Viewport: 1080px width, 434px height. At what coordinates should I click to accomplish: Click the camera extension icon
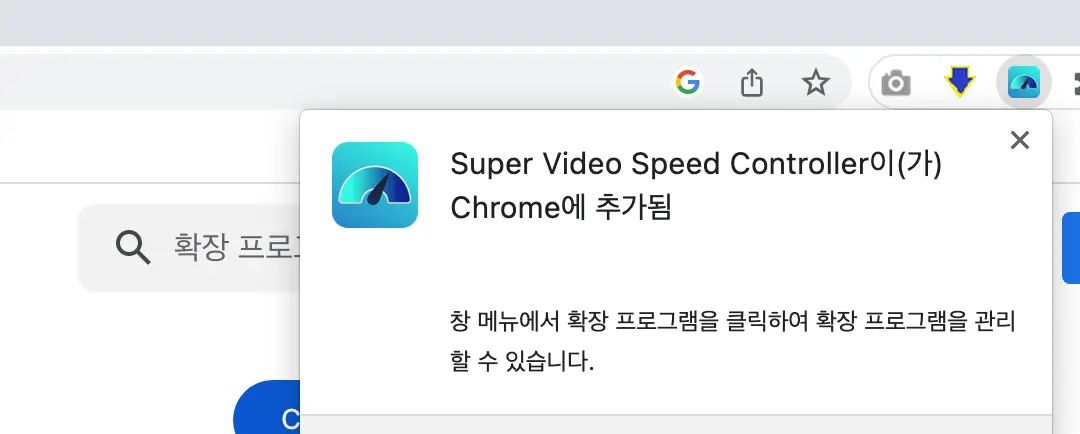click(896, 83)
